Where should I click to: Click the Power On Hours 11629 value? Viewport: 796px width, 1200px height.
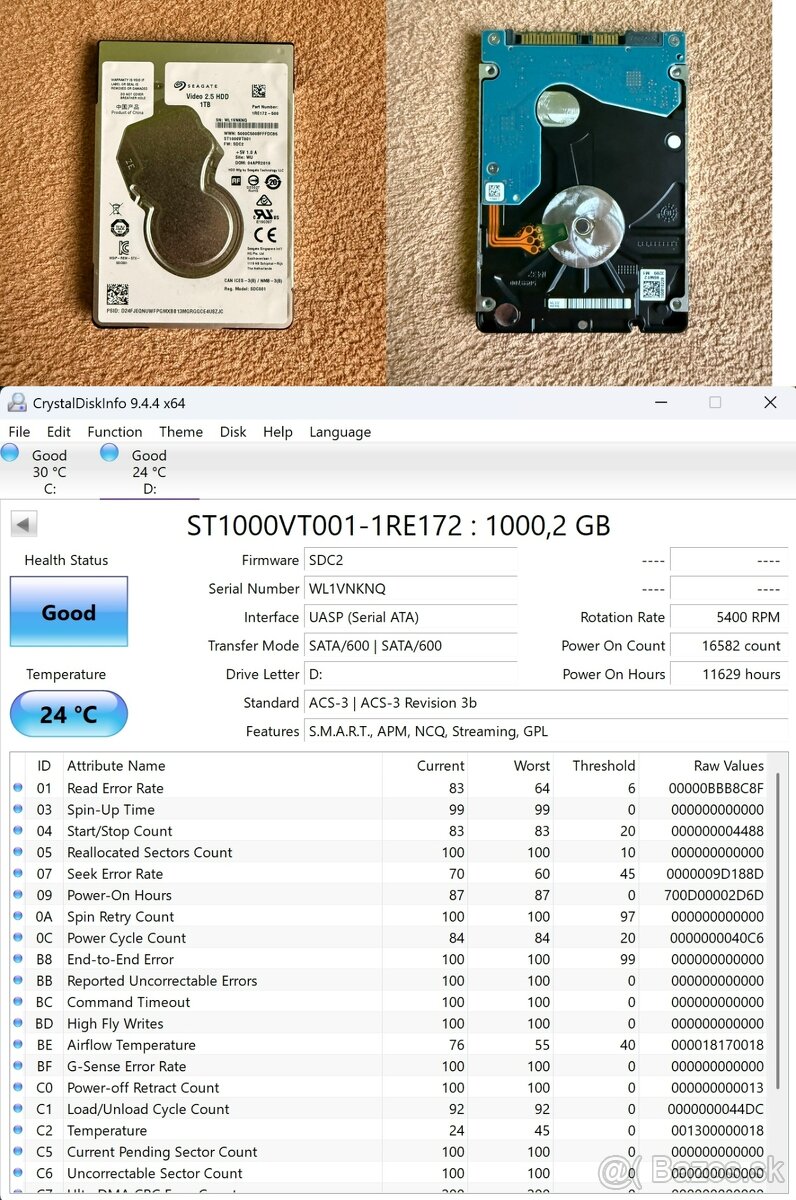coord(729,674)
